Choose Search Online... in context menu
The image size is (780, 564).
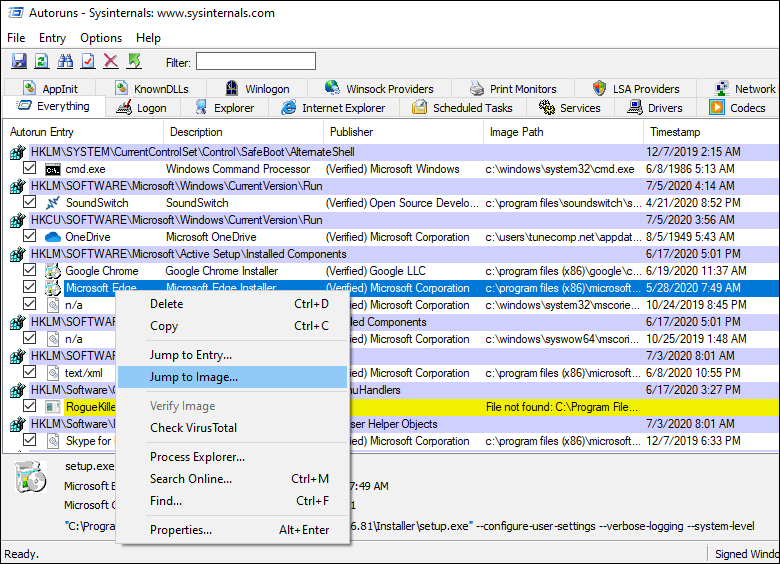pos(233,478)
